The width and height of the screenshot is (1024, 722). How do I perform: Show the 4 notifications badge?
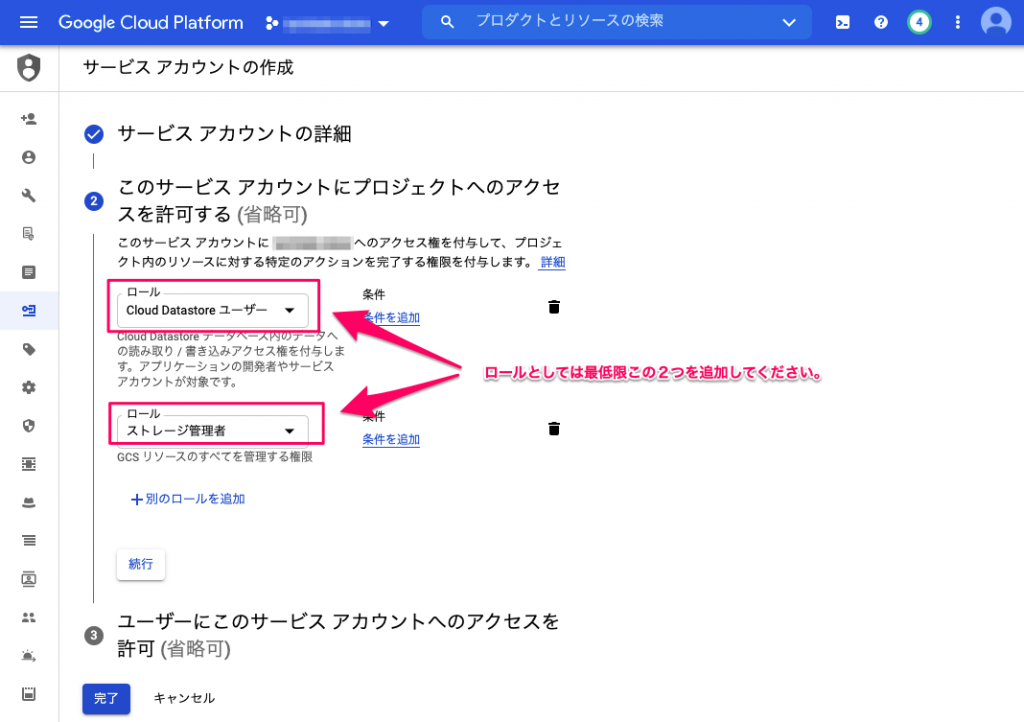tap(919, 22)
